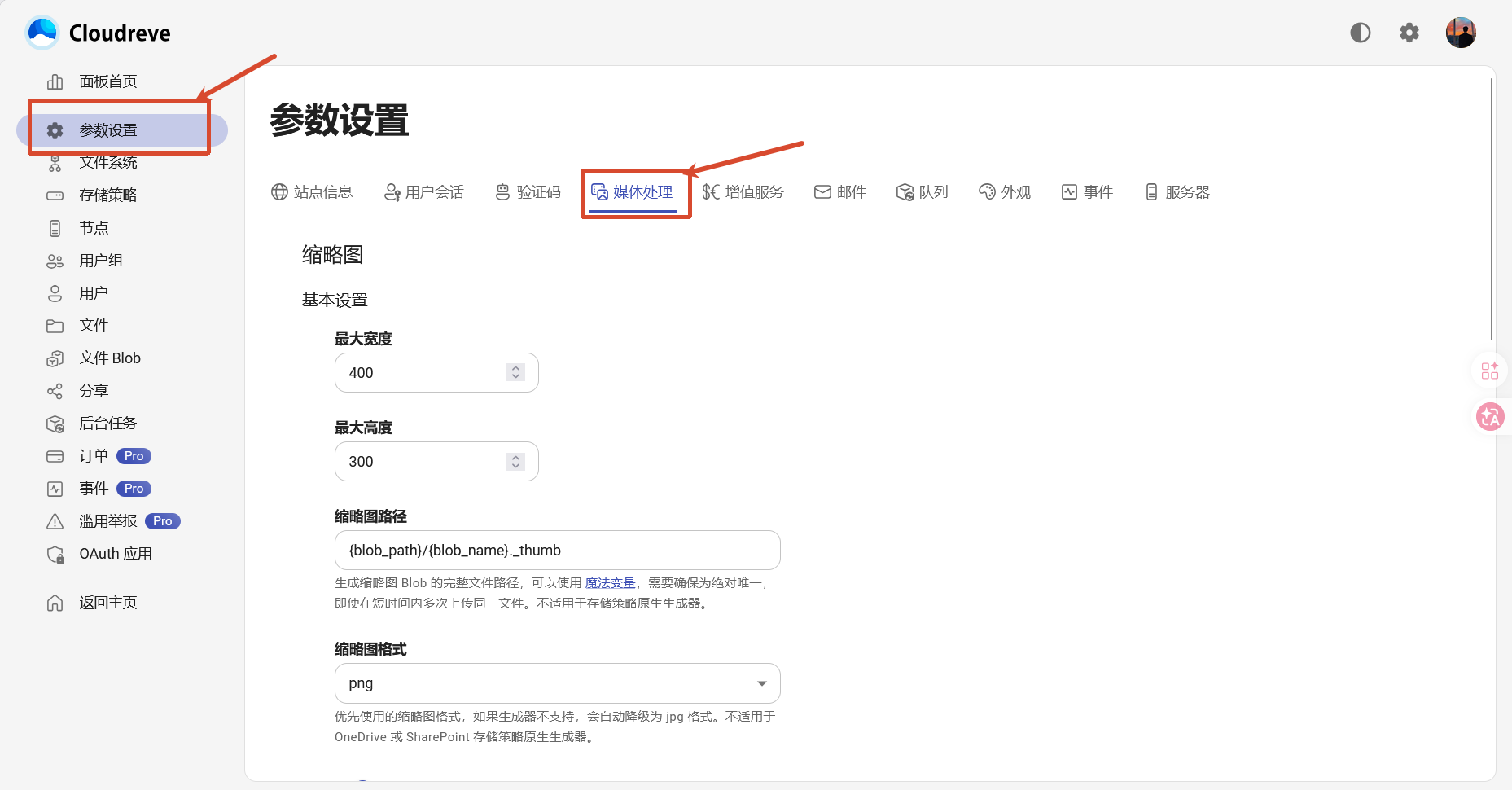Open the 文件 folder sidebar icon
Image resolution: width=1512 pixels, height=790 pixels.
(x=55, y=326)
